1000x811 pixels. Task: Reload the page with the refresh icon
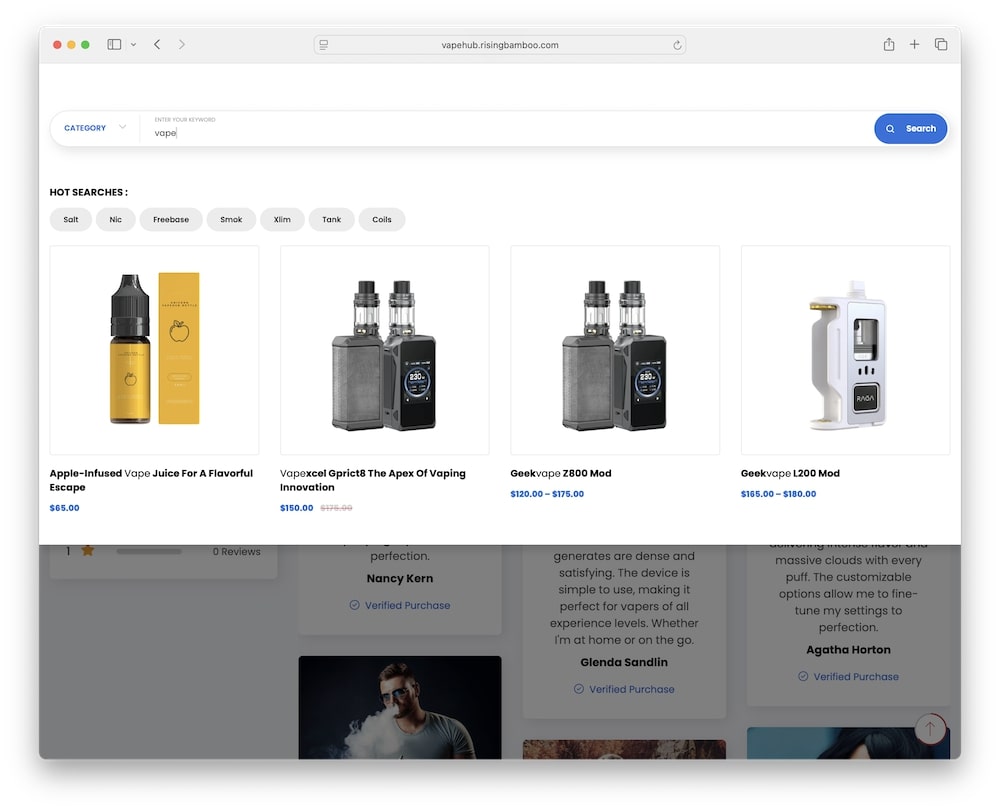point(677,45)
